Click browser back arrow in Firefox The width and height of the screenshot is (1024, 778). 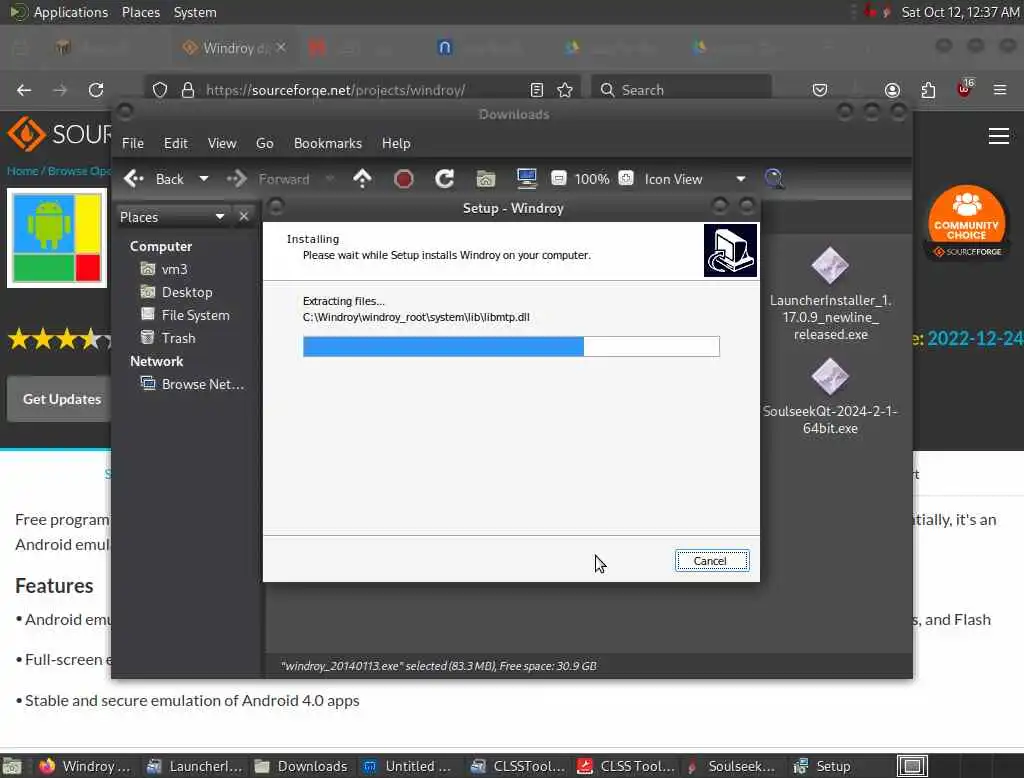24,90
